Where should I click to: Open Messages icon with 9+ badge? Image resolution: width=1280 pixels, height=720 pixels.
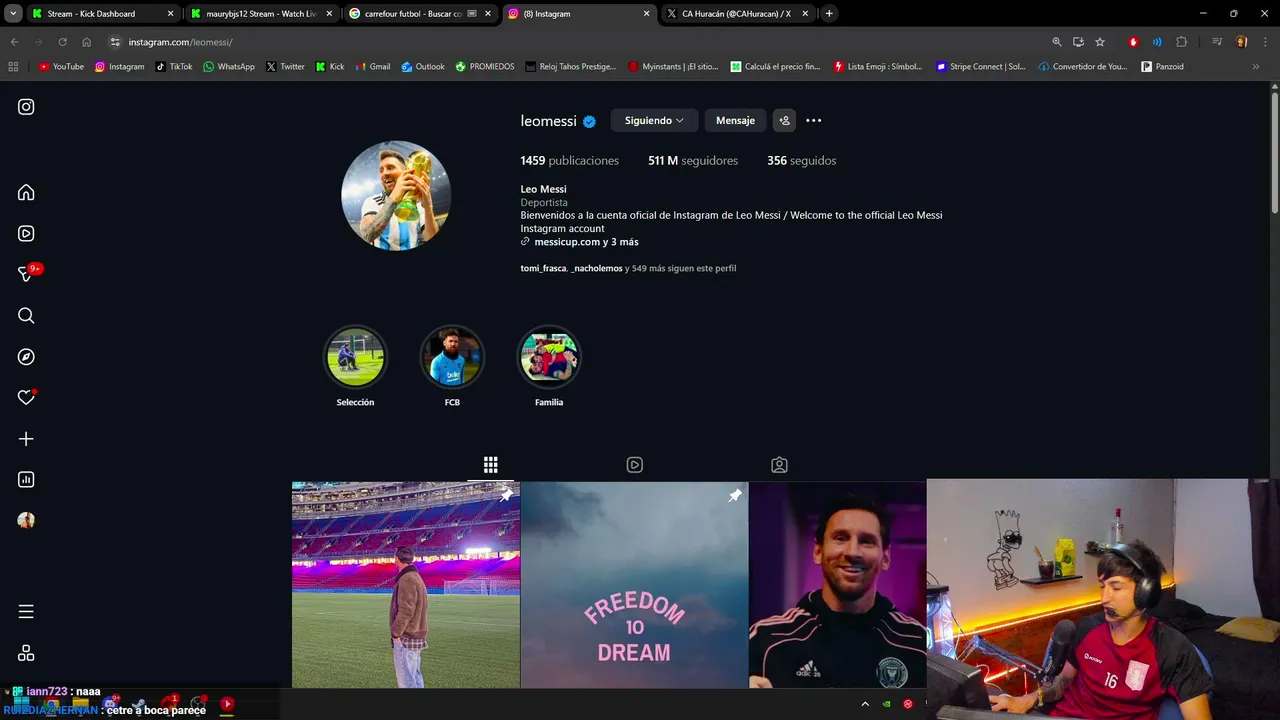click(27, 274)
